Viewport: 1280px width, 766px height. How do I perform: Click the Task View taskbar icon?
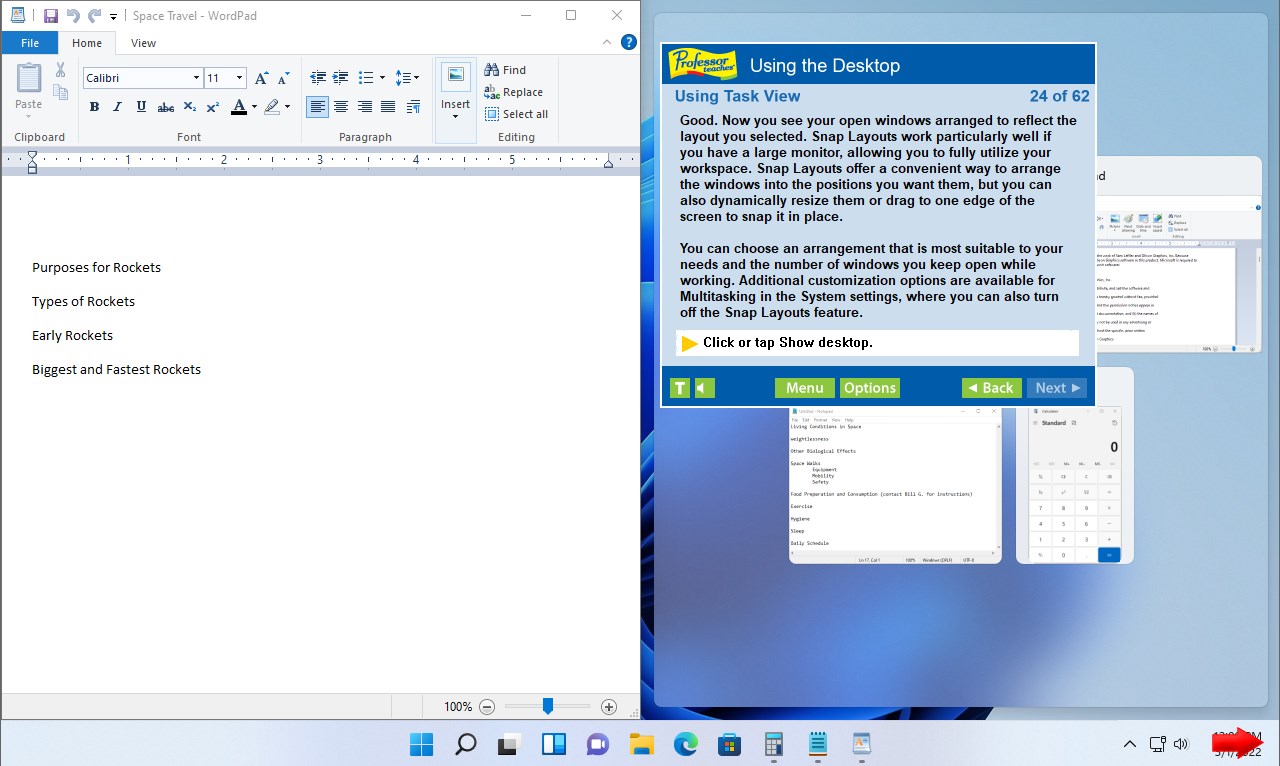tap(509, 744)
